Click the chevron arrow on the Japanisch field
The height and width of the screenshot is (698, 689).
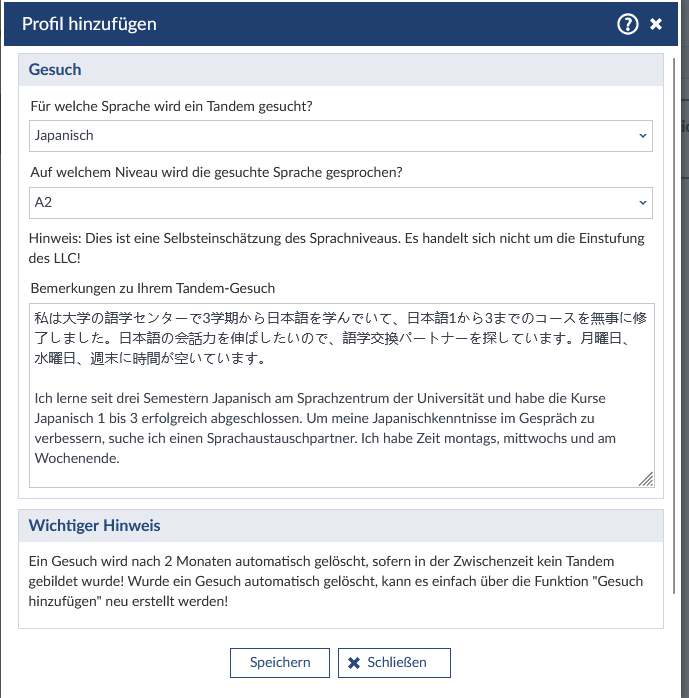[642, 135]
